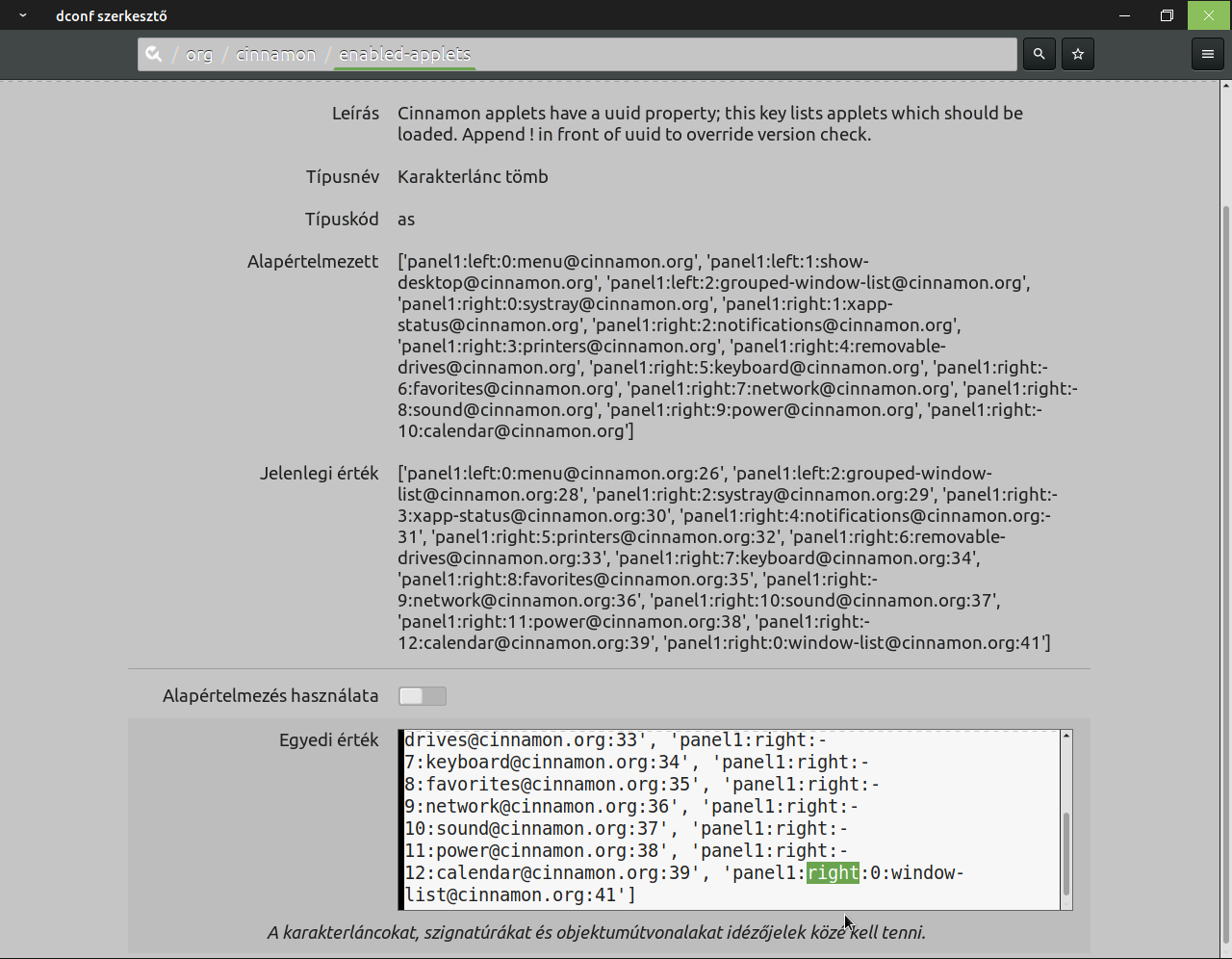The width and height of the screenshot is (1232, 959).
Task: Click the 'Egyedi érték' label
Action: [x=329, y=740]
